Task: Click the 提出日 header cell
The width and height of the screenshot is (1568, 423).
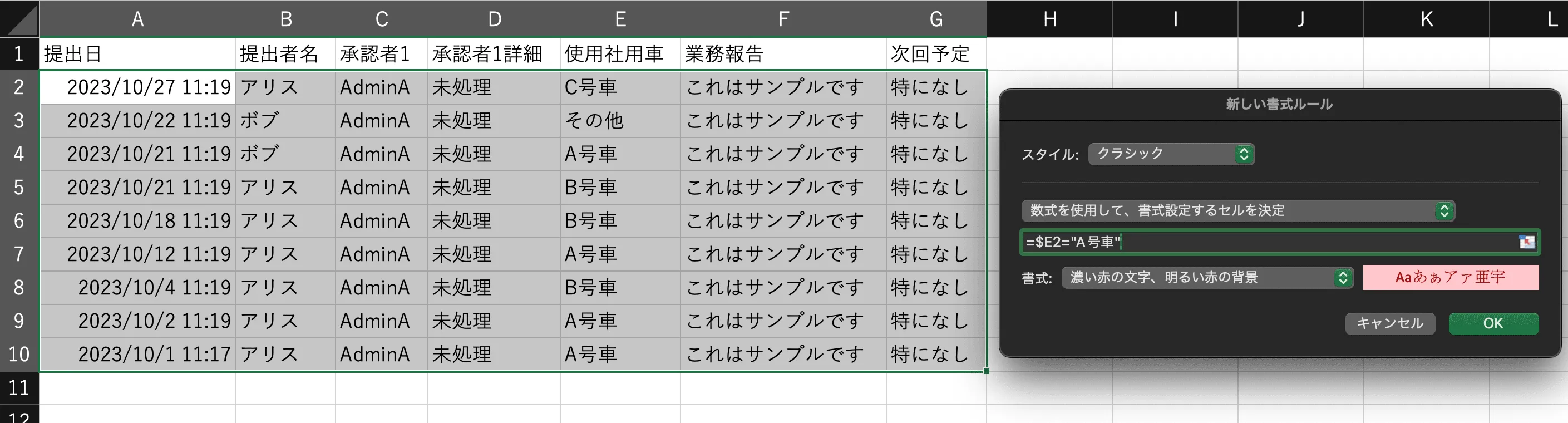Action: (136, 54)
